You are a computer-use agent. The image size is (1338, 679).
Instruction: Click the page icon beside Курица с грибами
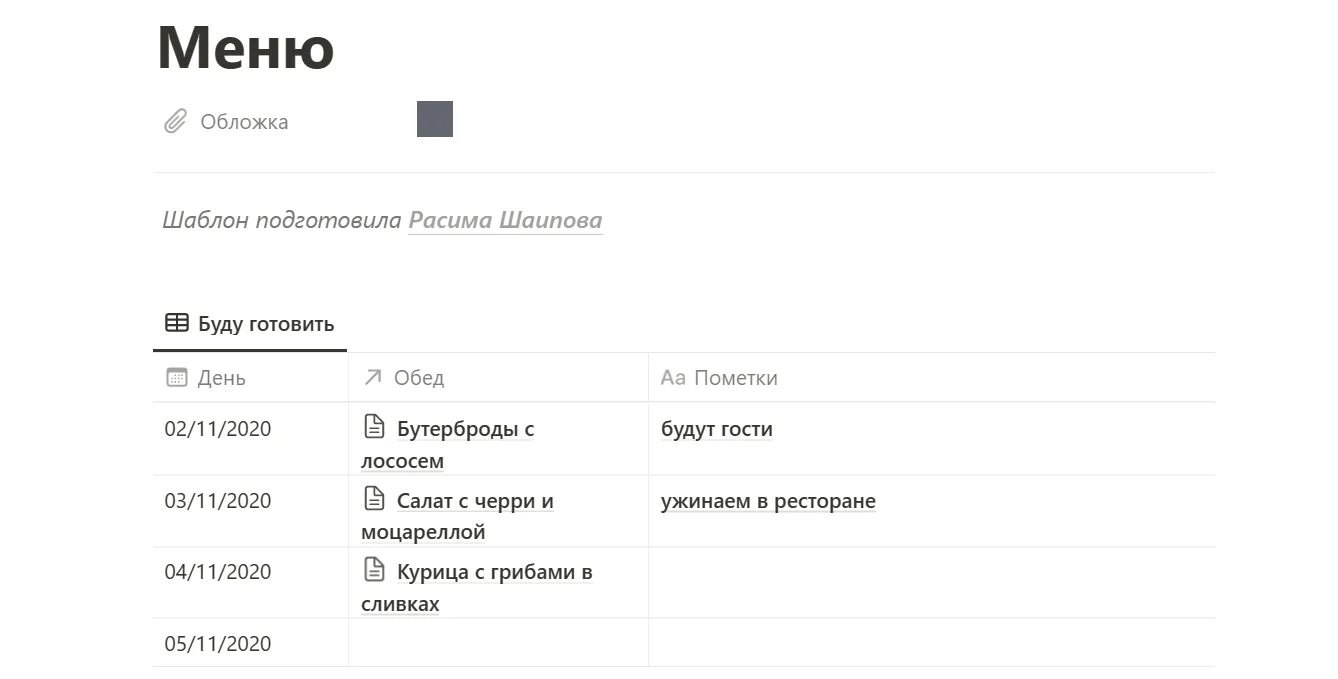tap(374, 571)
